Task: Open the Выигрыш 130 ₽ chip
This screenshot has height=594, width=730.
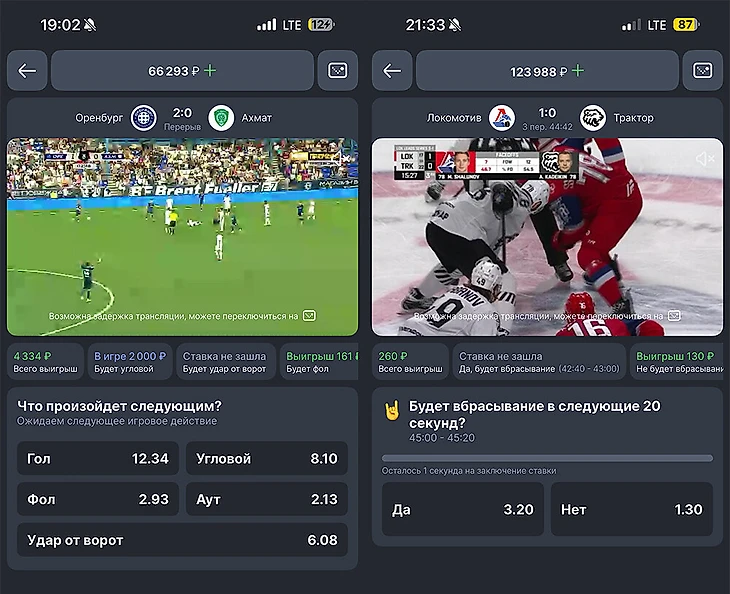Action: pyautogui.click(x=677, y=362)
